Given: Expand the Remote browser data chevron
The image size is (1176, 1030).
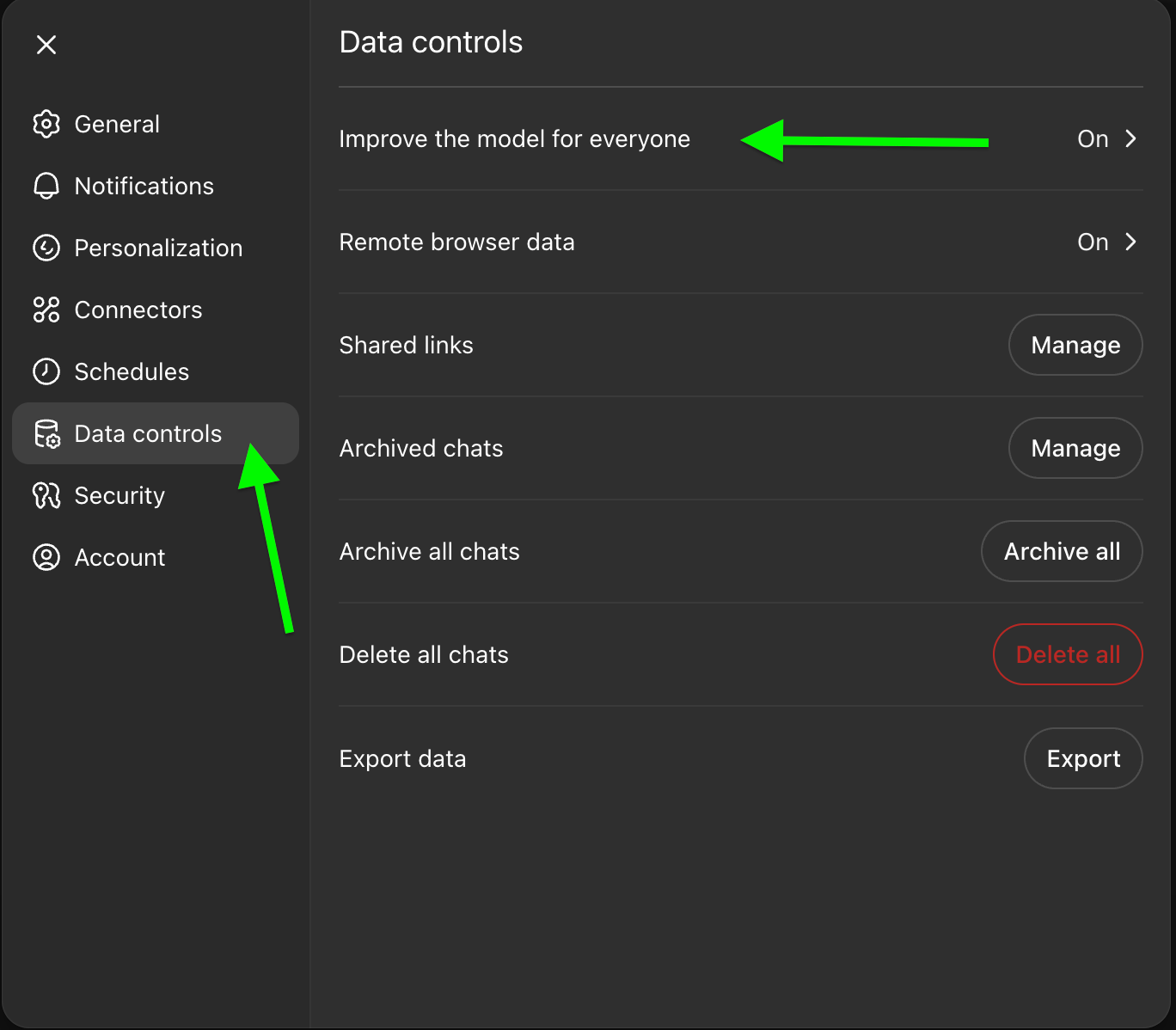Looking at the screenshot, I should coord(1131,242).
